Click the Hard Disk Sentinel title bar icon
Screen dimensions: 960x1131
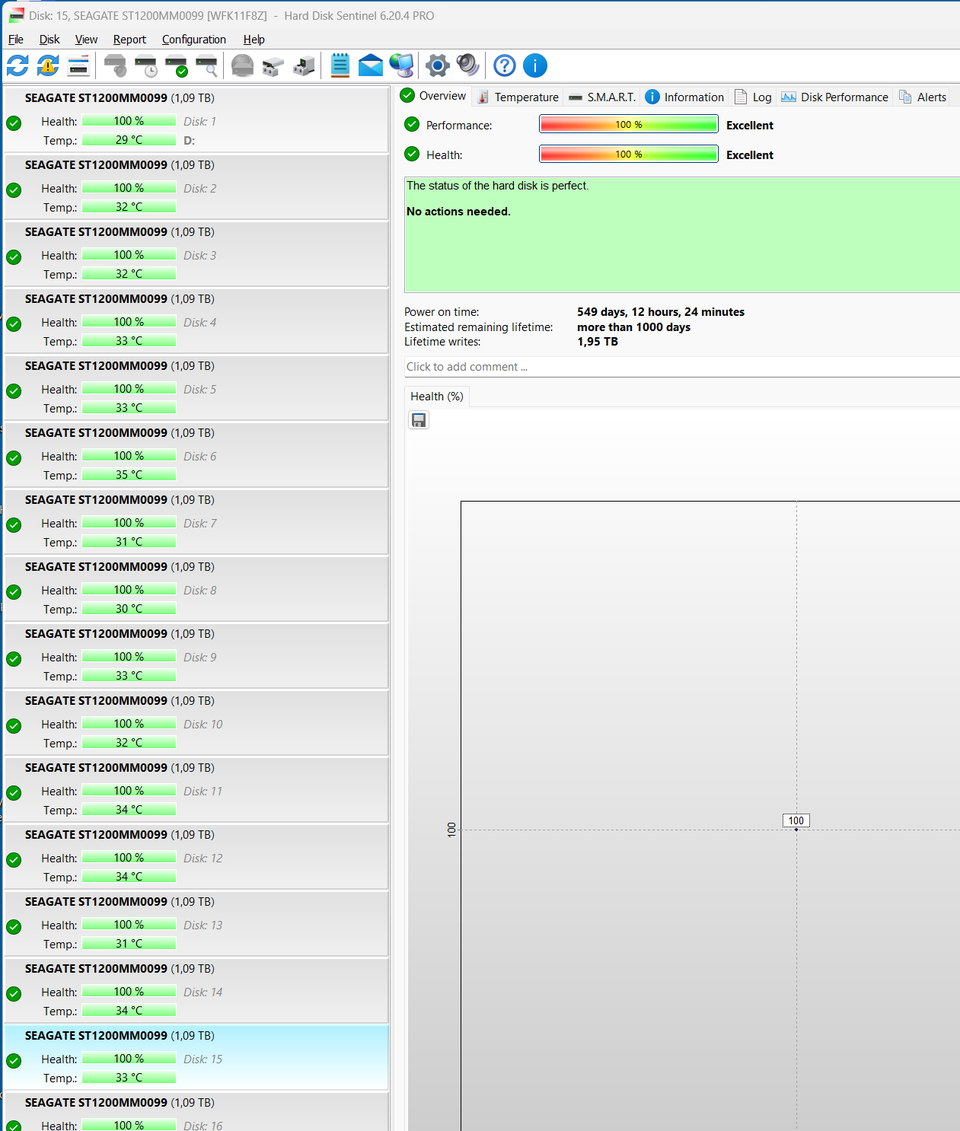[x=16, y=15]
